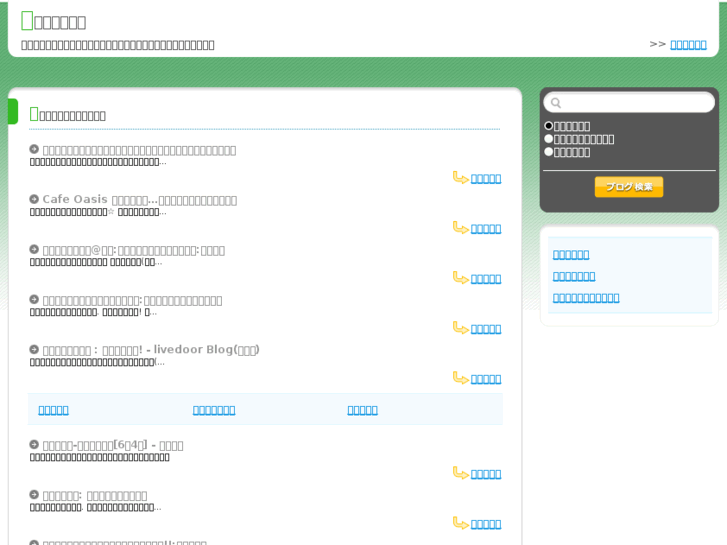Click the yellow arrow icon under the livedoor Blog entry
This screenshot has height=545, width=727.
pos(460,378)
